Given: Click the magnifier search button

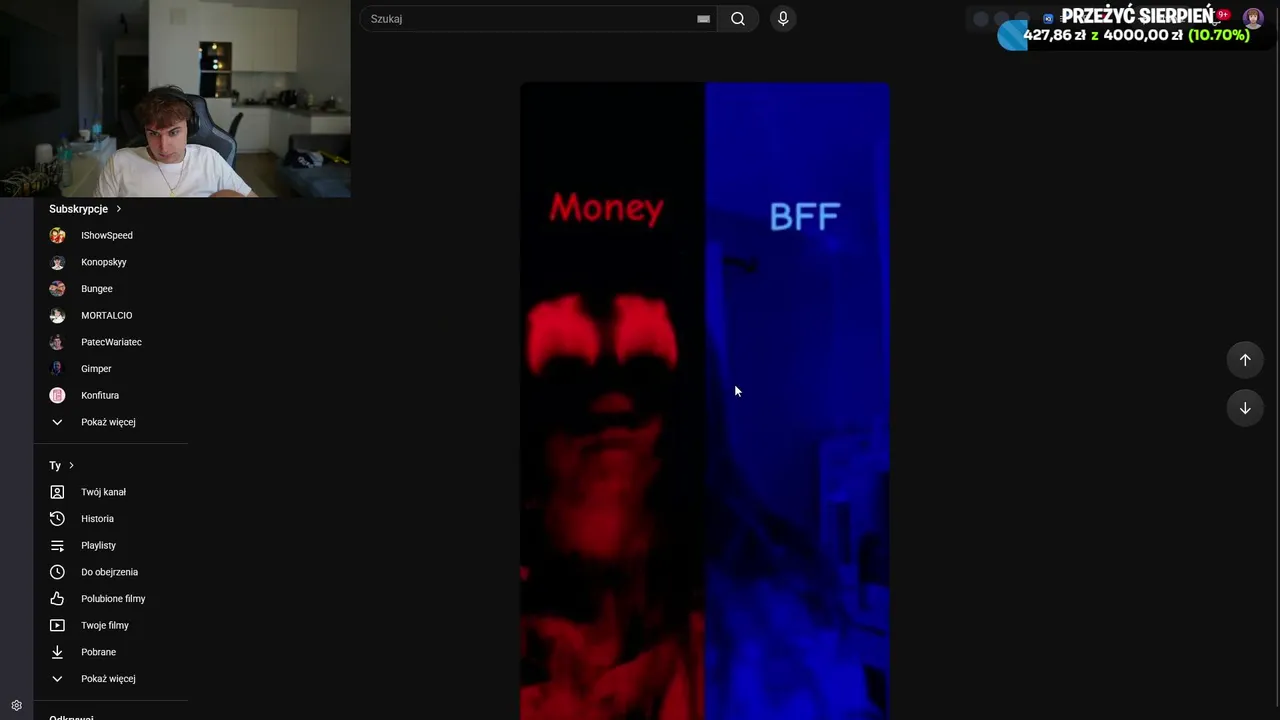Looking at the screenshot, I should coord(738,19).
